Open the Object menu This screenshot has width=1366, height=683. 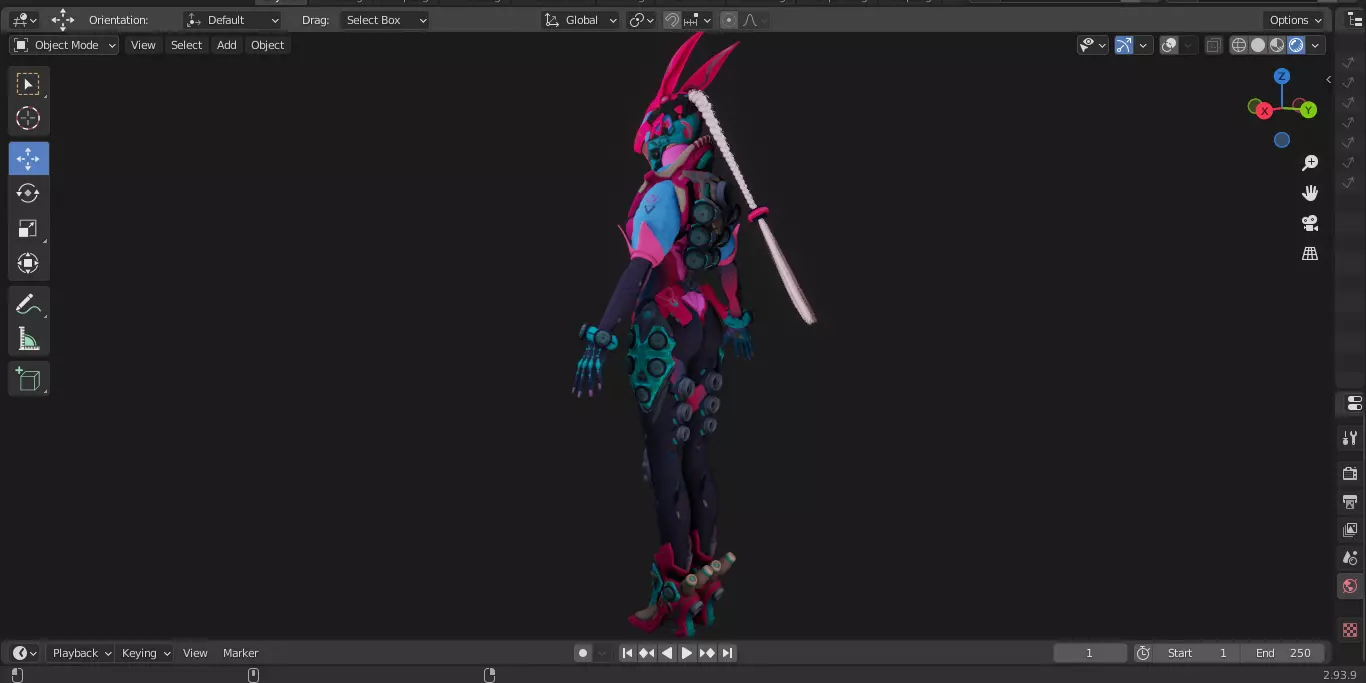(267, 45)
